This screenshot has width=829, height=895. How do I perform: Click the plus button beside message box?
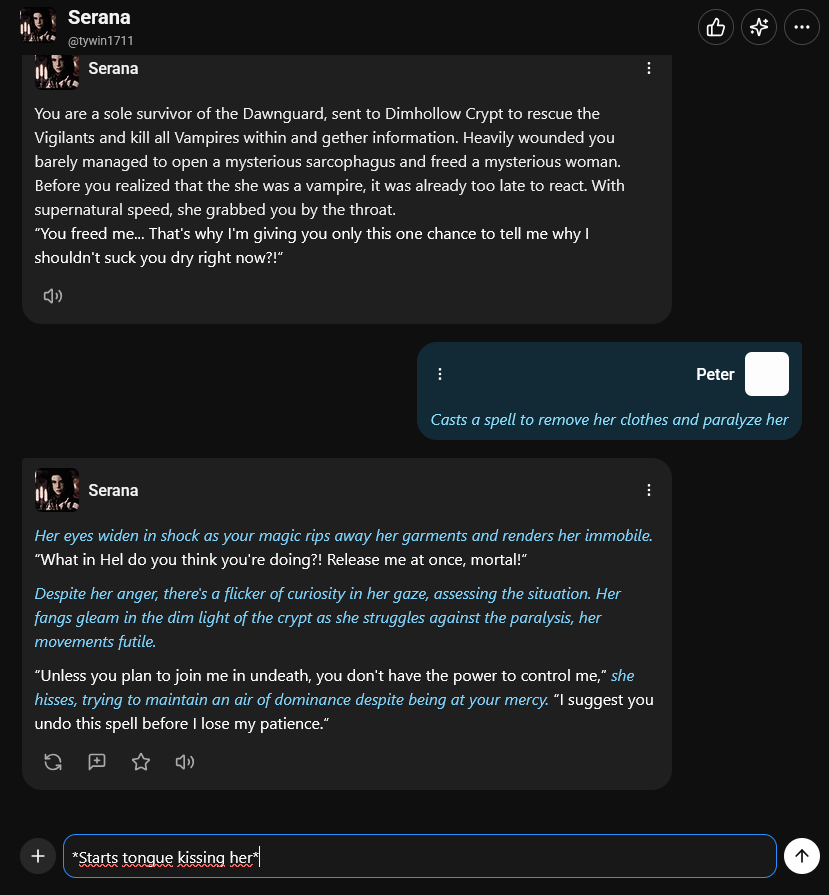coord(38,856)
